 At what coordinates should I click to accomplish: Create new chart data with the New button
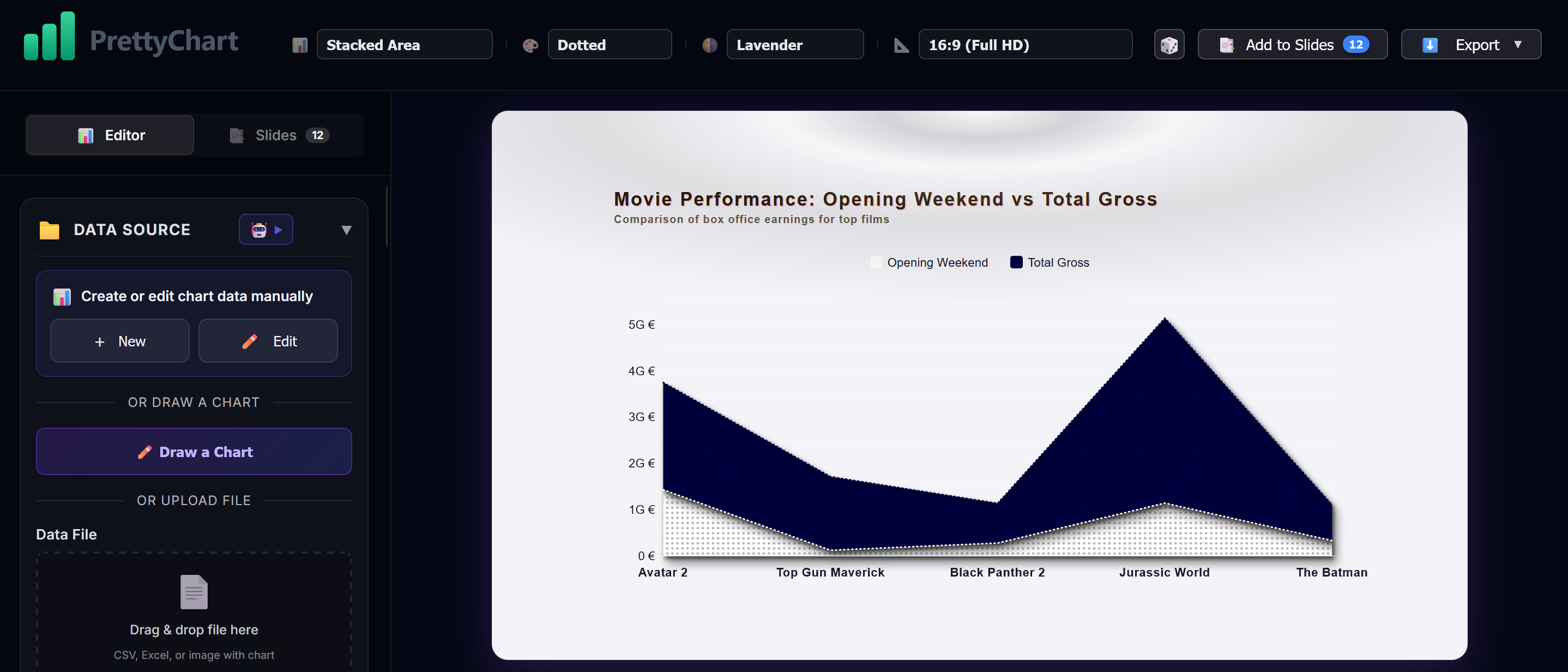click(119, 340)
